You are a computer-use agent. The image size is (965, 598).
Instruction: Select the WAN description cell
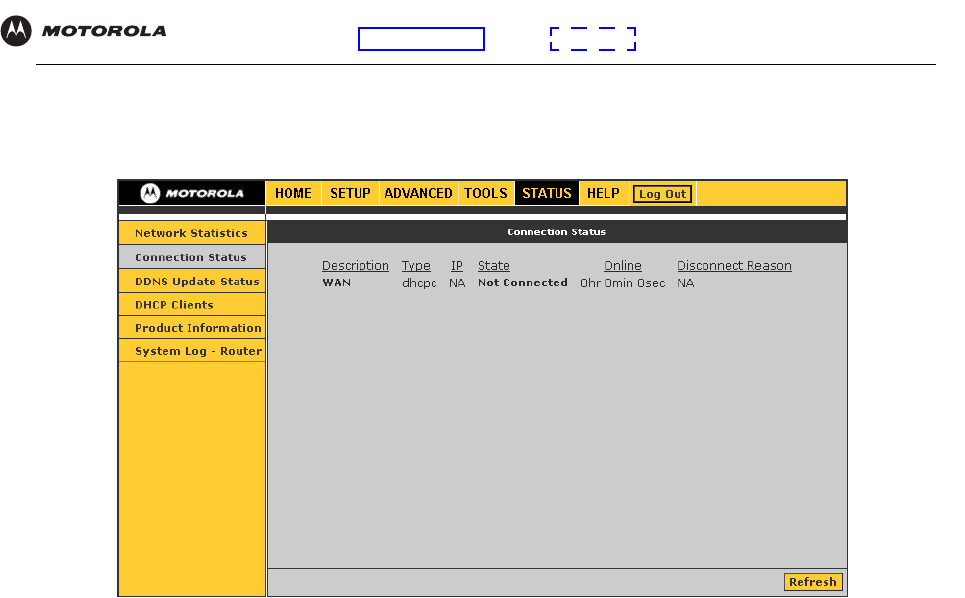(337, 283)
